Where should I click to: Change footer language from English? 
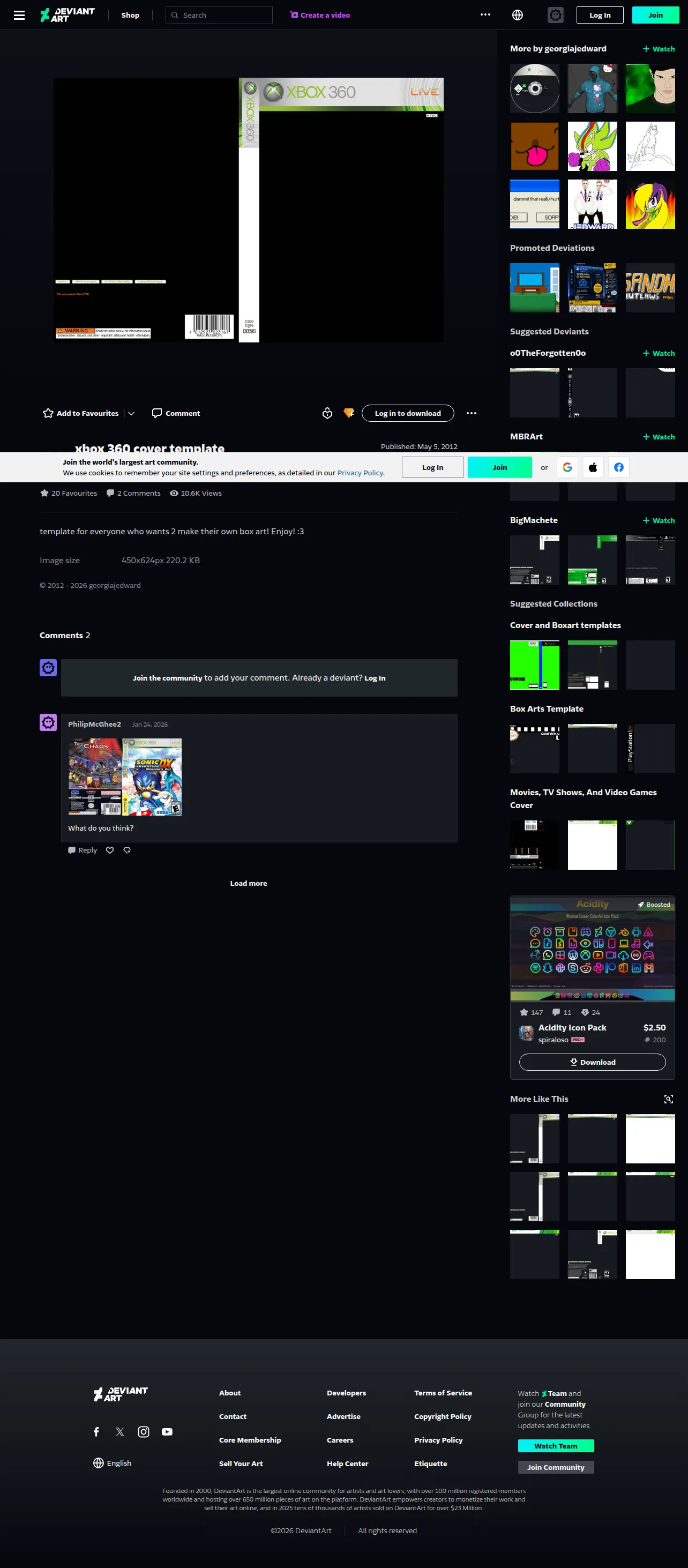coord(112,1464)
